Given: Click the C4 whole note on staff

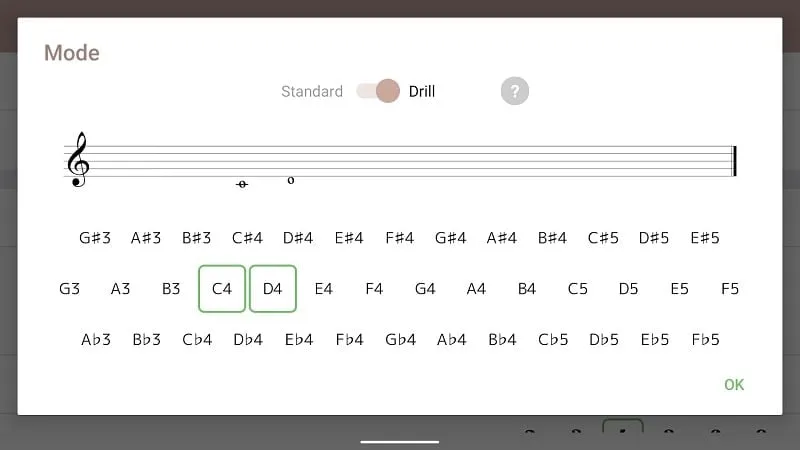Looking at the screenshot, I should (242, 184).
